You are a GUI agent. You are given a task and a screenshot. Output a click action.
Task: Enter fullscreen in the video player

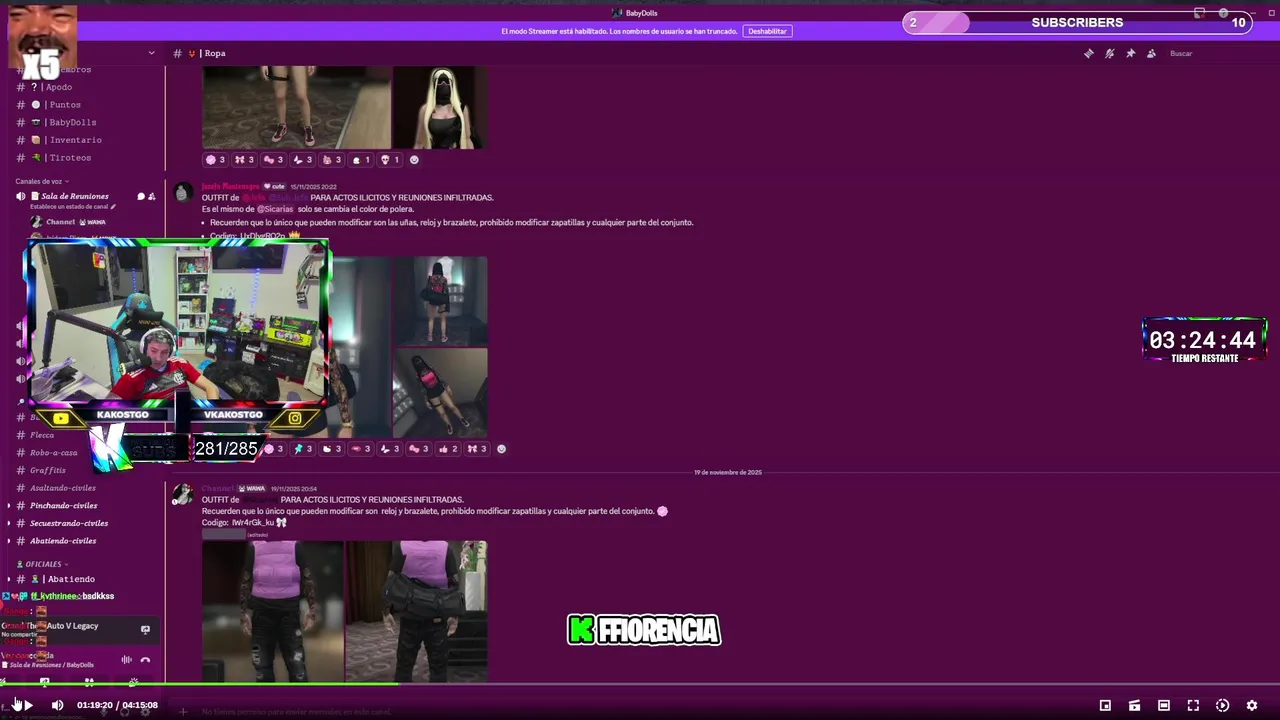[x=1193, y=705]
